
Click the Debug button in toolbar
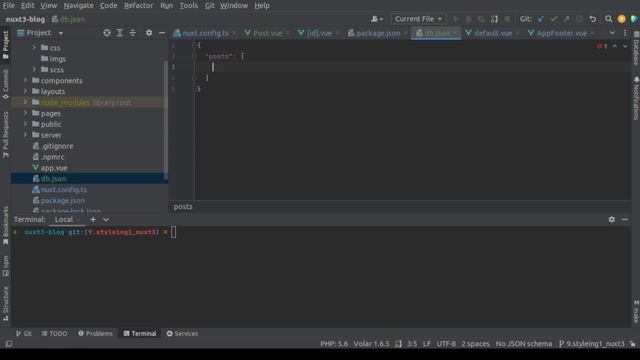(x=468, y=19)
